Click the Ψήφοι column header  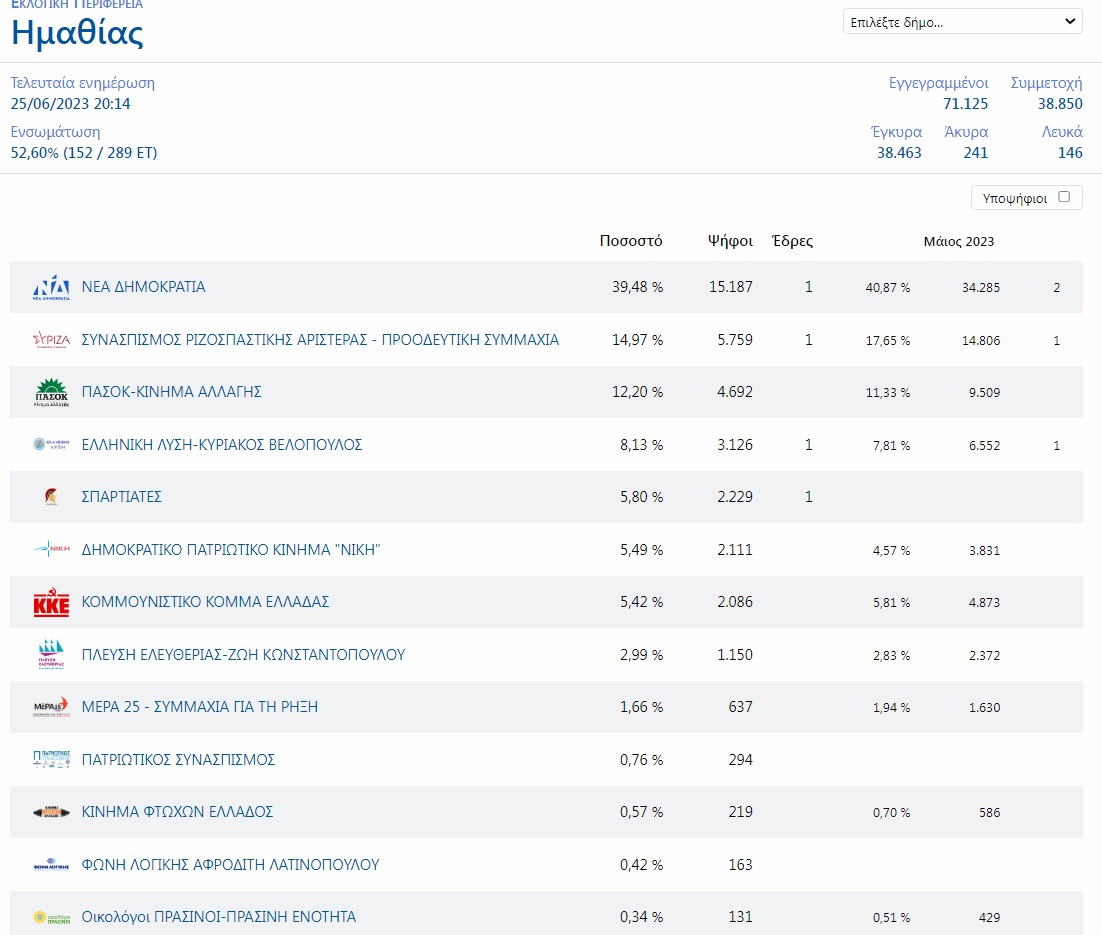click(x=729, y=241)
